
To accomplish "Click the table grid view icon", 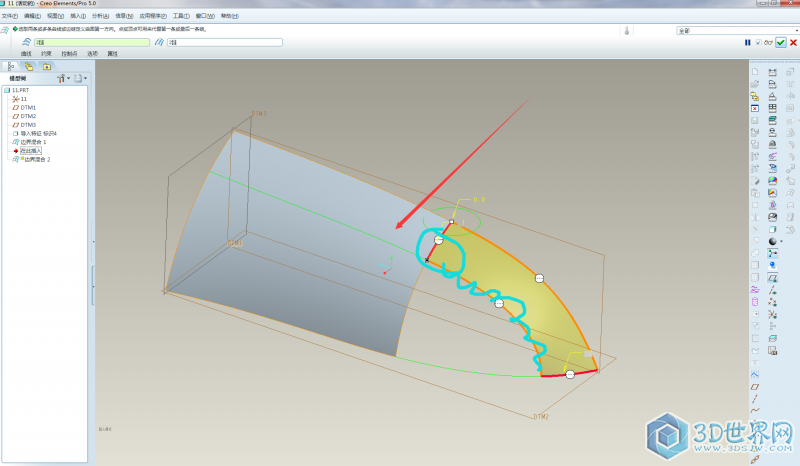I will (772, 108).
